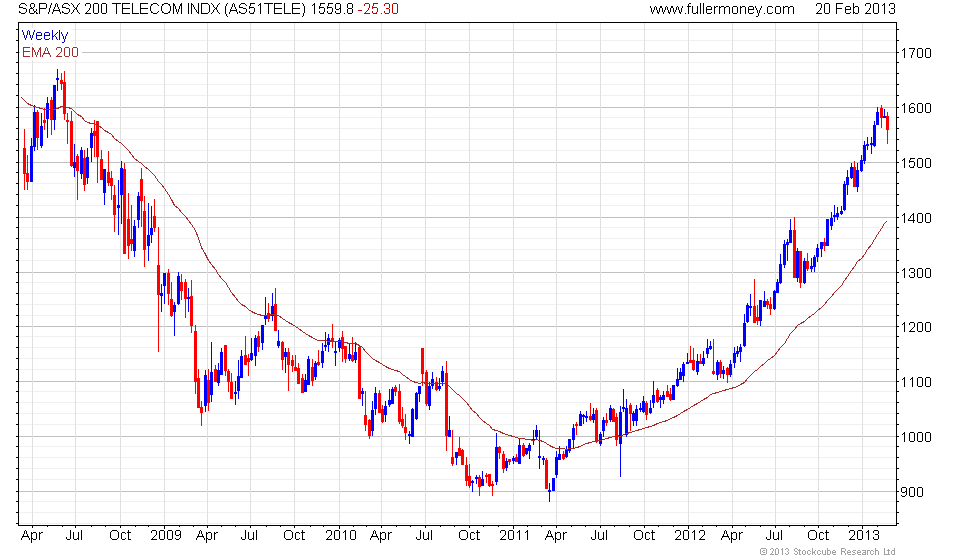Click the '1500' y-axis label
The image size is (980, 560).
click(916, 163)
